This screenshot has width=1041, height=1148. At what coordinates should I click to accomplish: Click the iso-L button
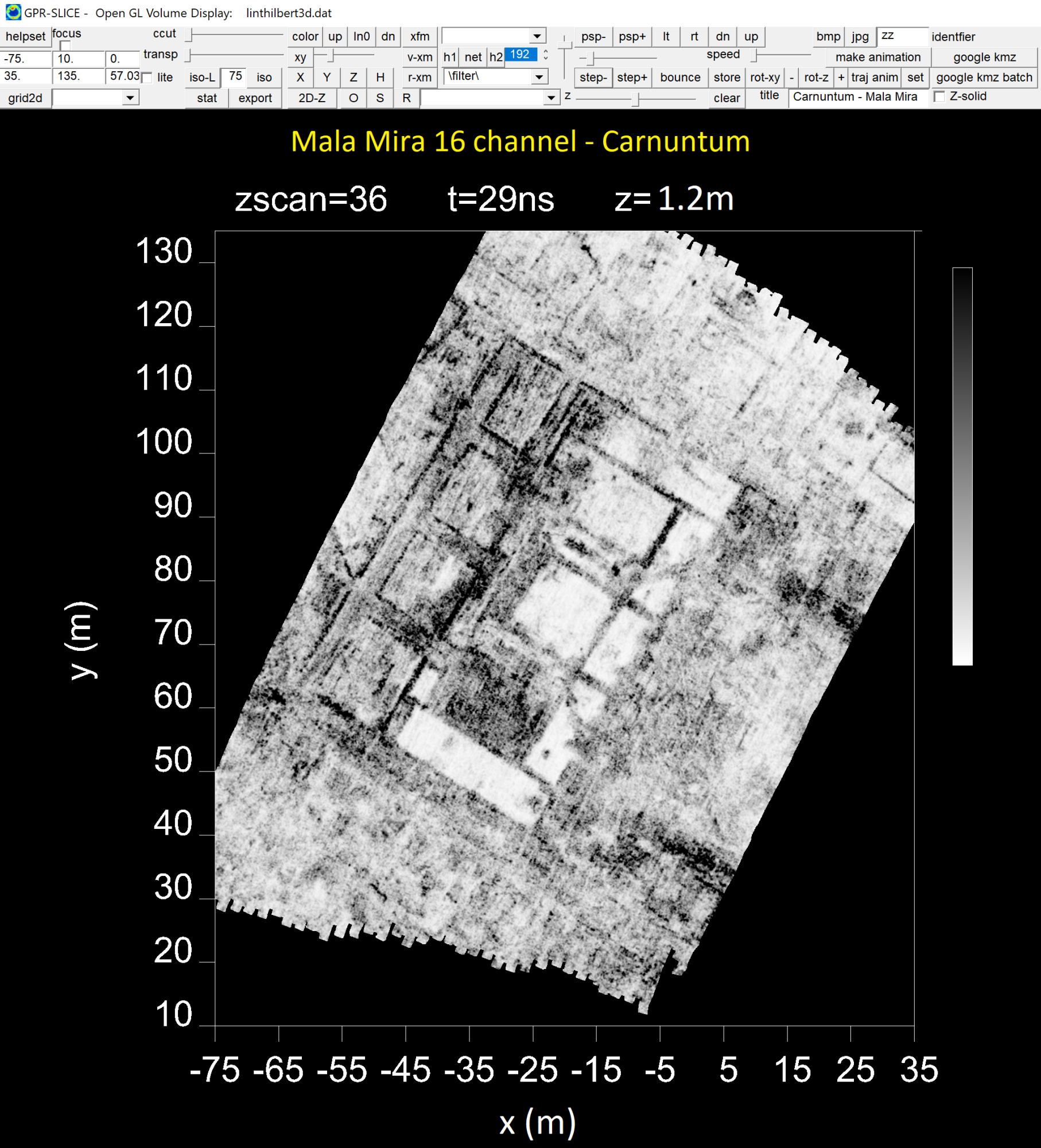202,77
